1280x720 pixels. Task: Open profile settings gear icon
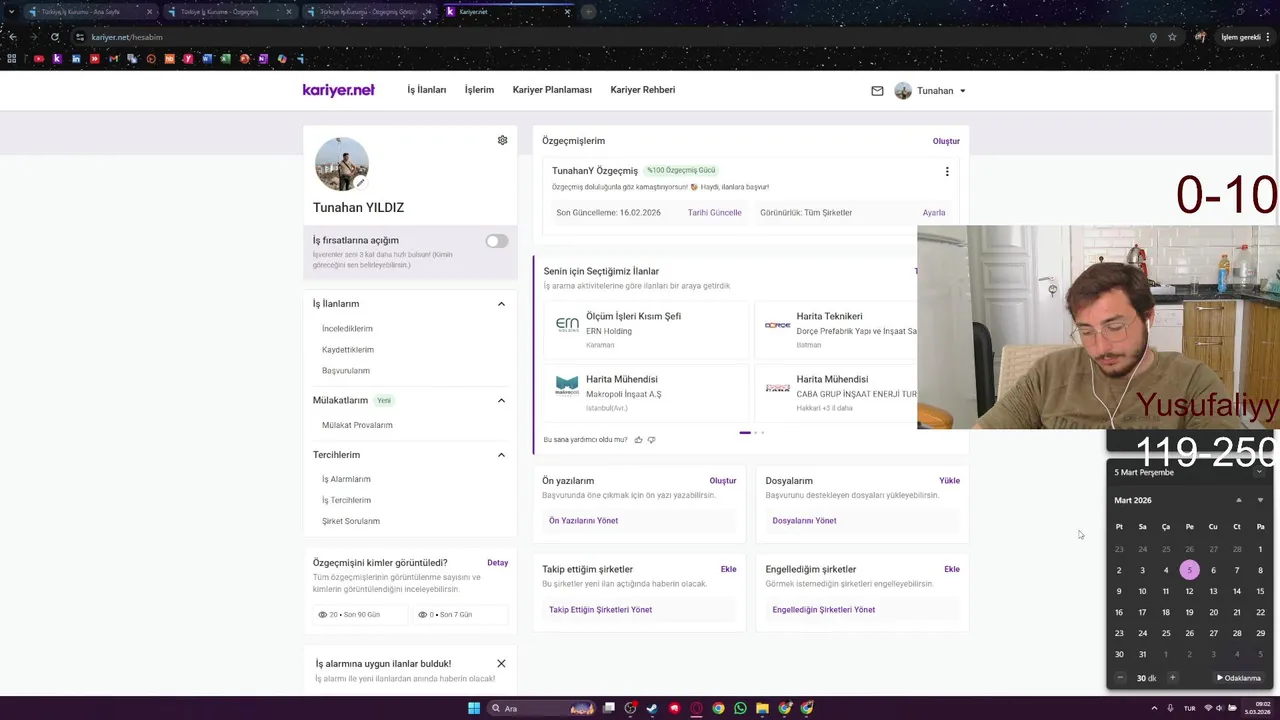pos(502,140)
